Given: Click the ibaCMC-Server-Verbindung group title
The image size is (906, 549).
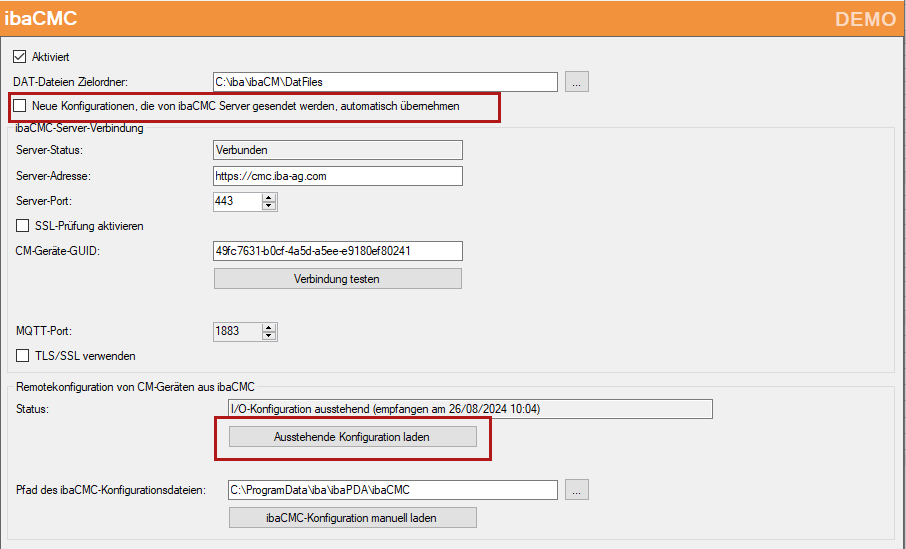Looking at the screenshot, I should click(79, 128).
